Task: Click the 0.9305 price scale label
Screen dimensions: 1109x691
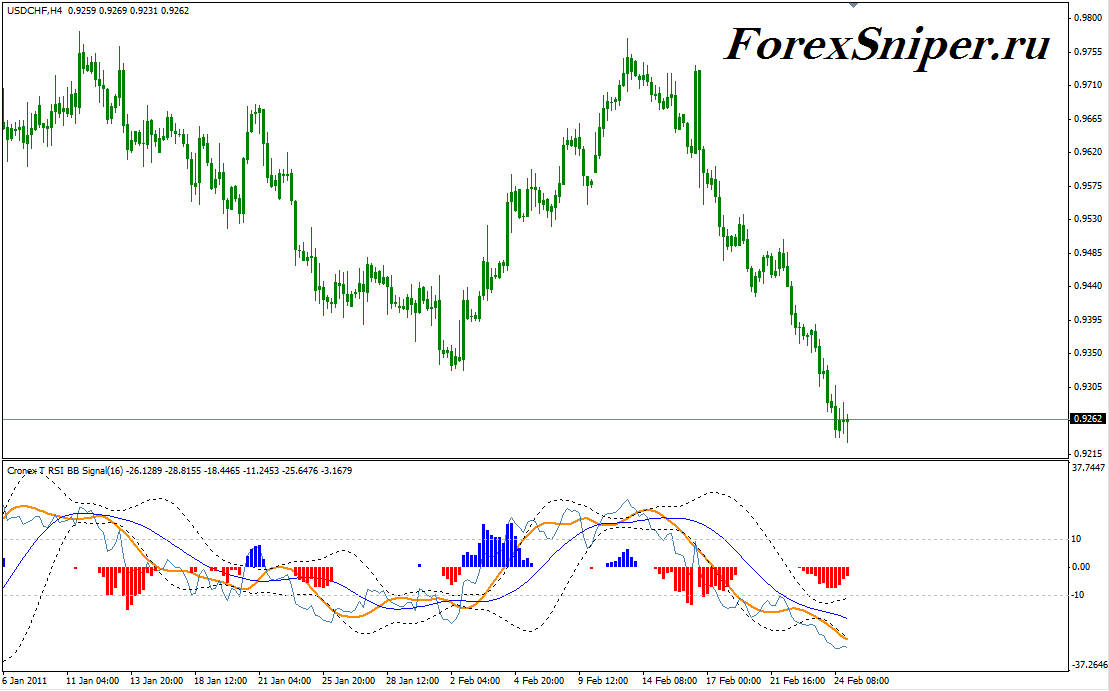Action: click(1087, 387)
